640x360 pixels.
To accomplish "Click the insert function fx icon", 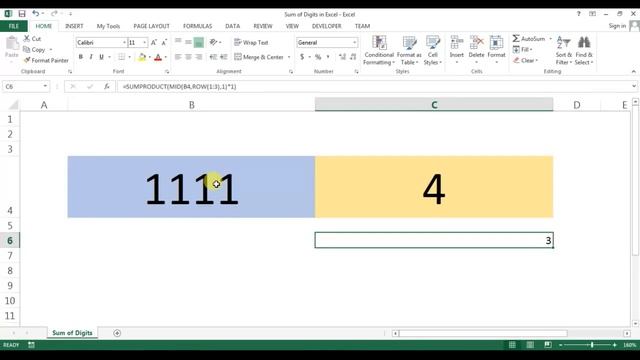I will (107, 87).
